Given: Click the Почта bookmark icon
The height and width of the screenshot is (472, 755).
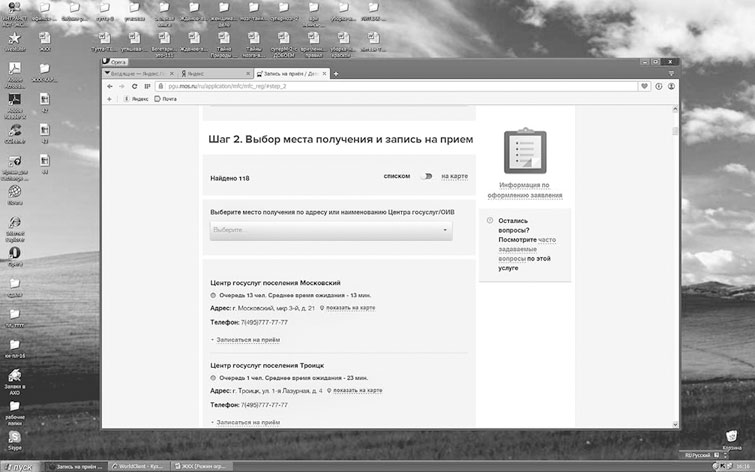Looking at the screenshot, I should pos(157,99).
